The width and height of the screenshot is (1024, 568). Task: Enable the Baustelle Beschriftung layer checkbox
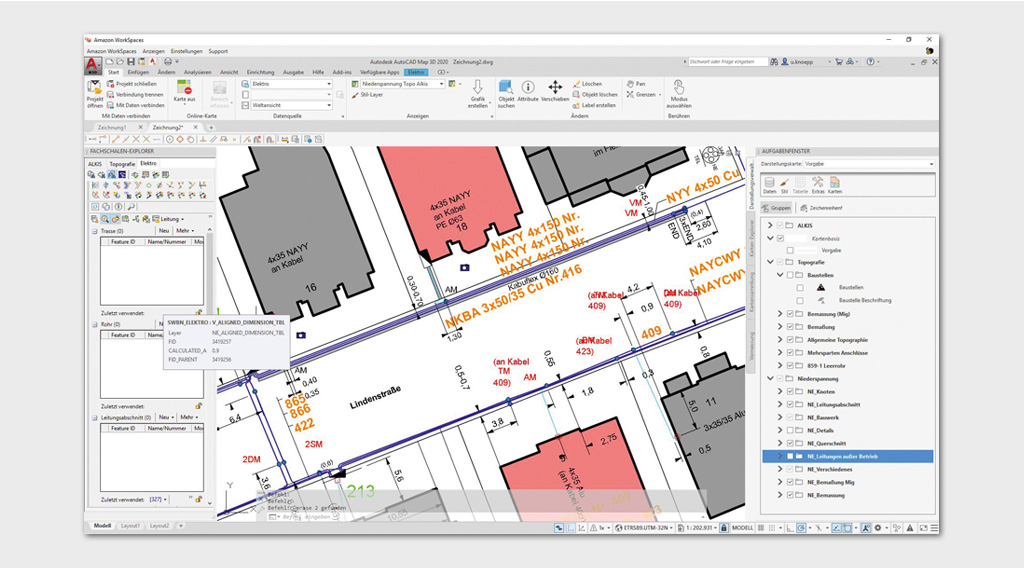coord(800,300)
